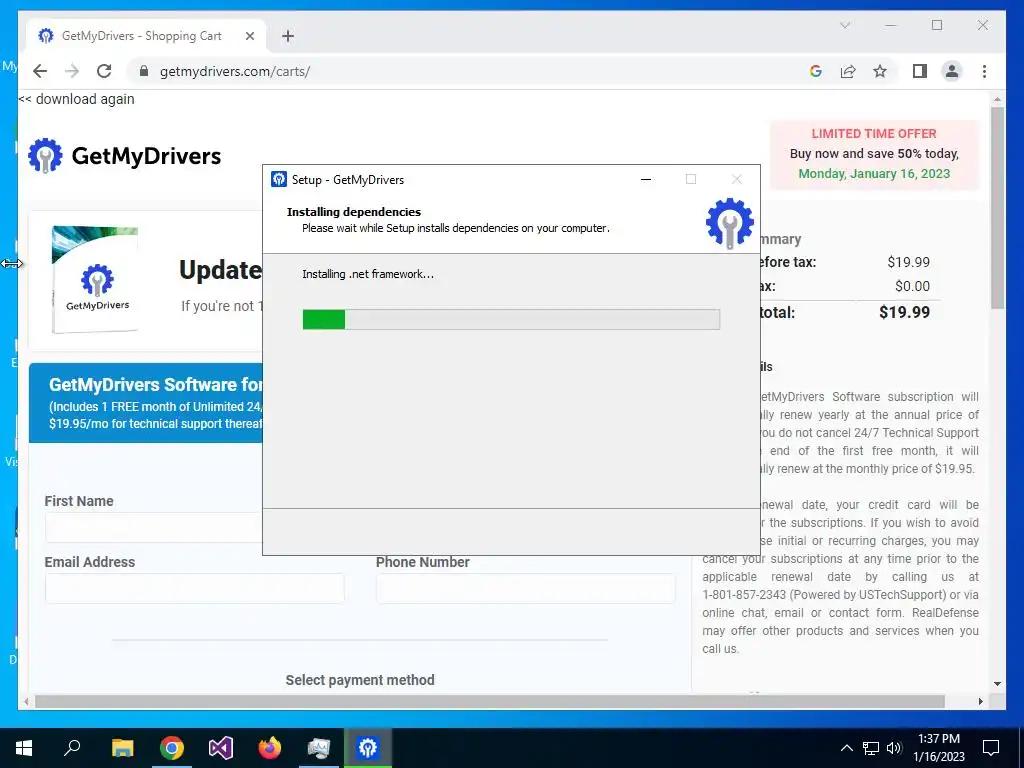Click the installer progress bar
1024x768 pixels.
[x=511, y=319]
